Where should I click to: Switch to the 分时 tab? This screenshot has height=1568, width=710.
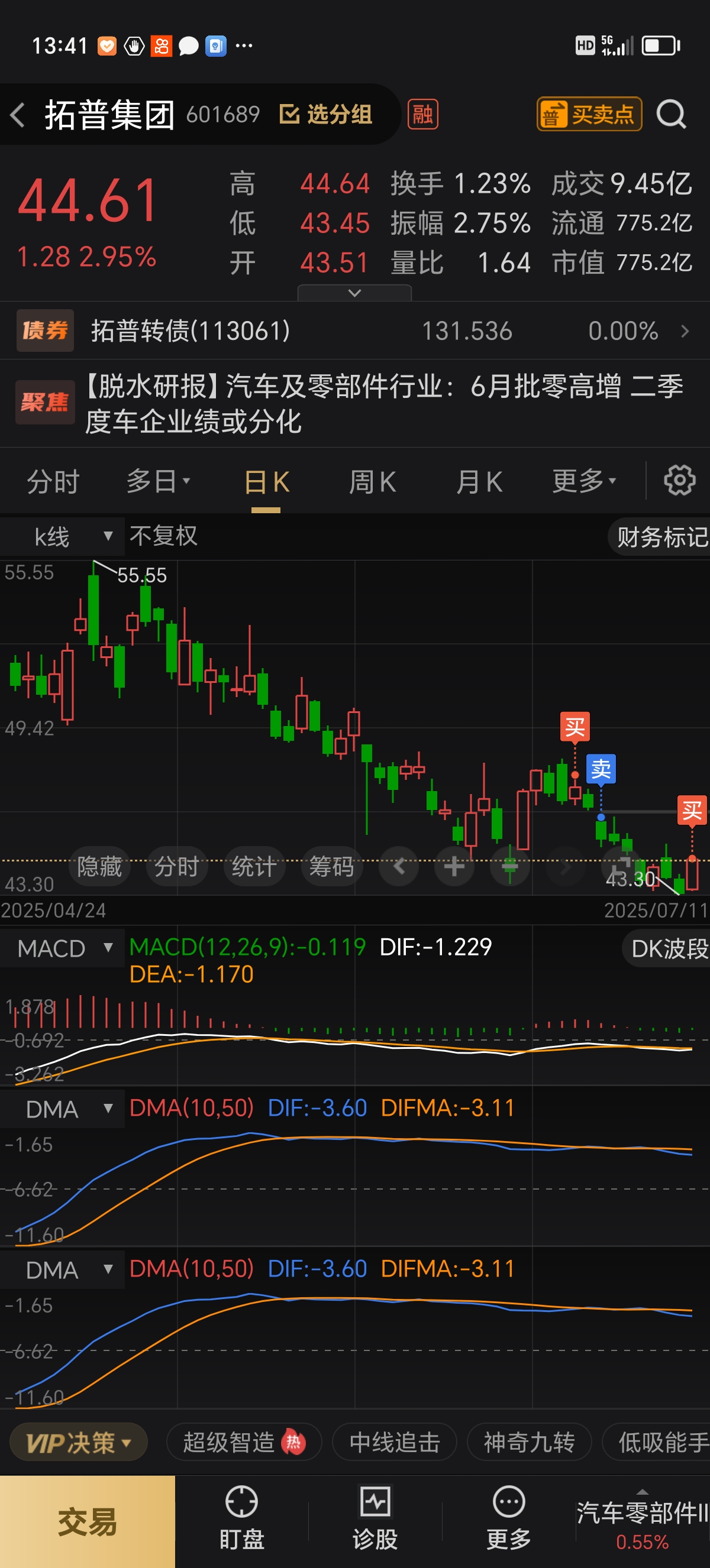pos(53,481)
